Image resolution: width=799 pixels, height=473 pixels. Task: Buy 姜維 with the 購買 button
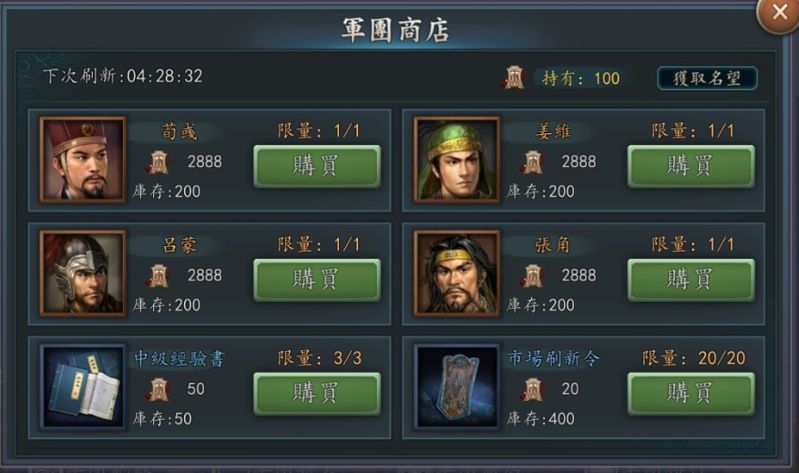click(x=691, y=166)
